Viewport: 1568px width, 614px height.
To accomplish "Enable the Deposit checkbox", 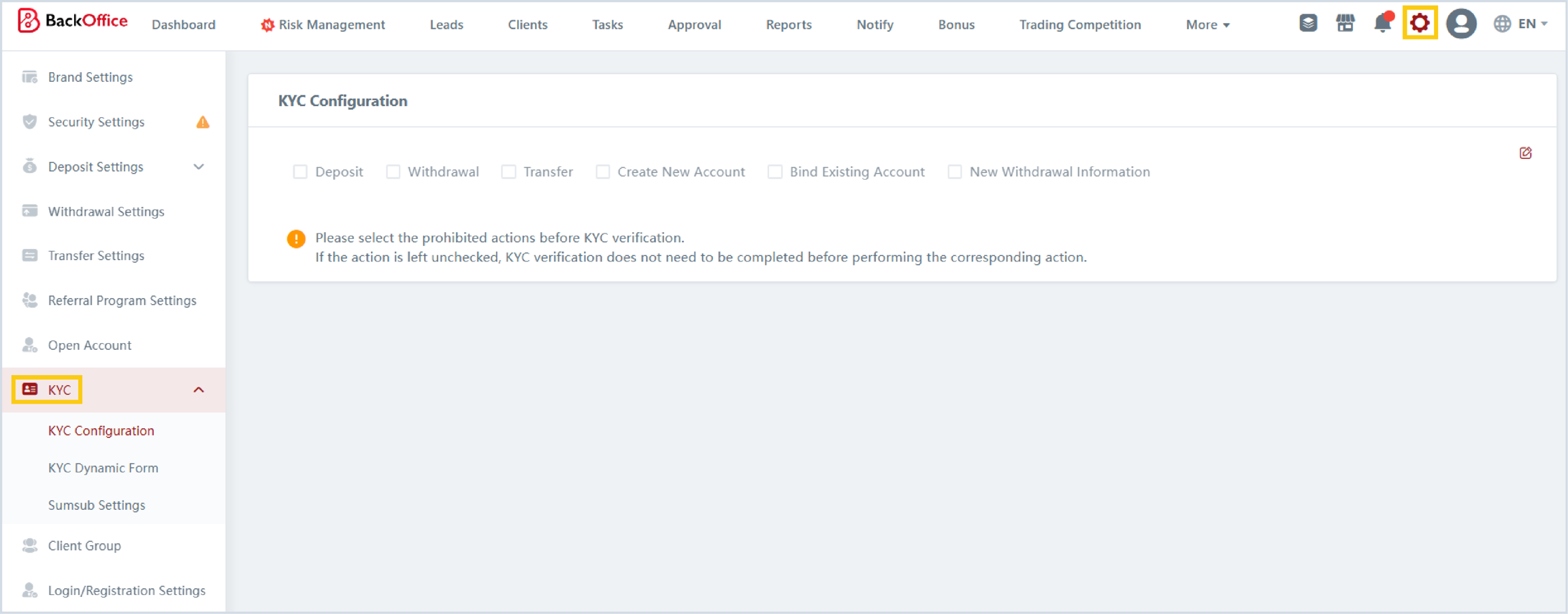I will coord(300,172).
